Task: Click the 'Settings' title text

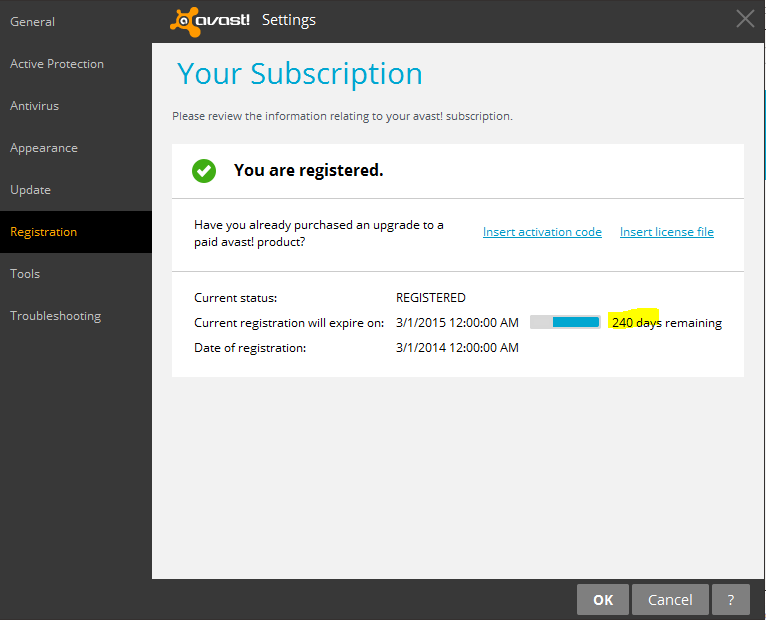Action: 289,20
